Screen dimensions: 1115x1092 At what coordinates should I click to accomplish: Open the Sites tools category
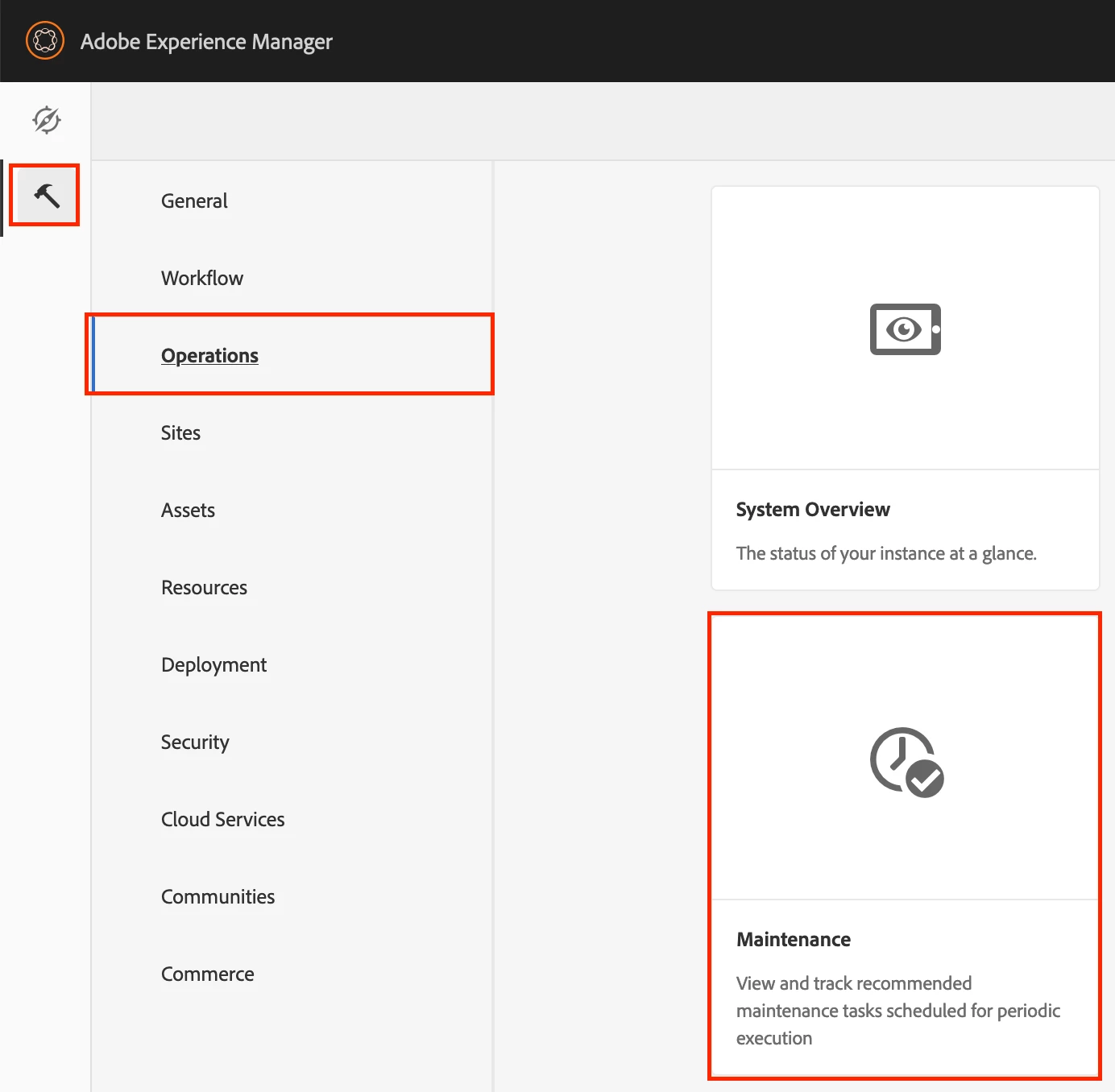[x=180, y=432]
